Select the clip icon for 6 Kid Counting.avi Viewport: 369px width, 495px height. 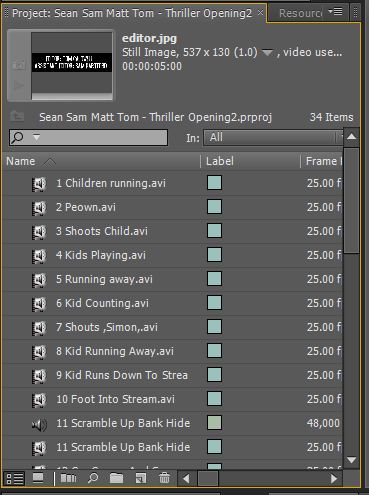pos(39,304)
